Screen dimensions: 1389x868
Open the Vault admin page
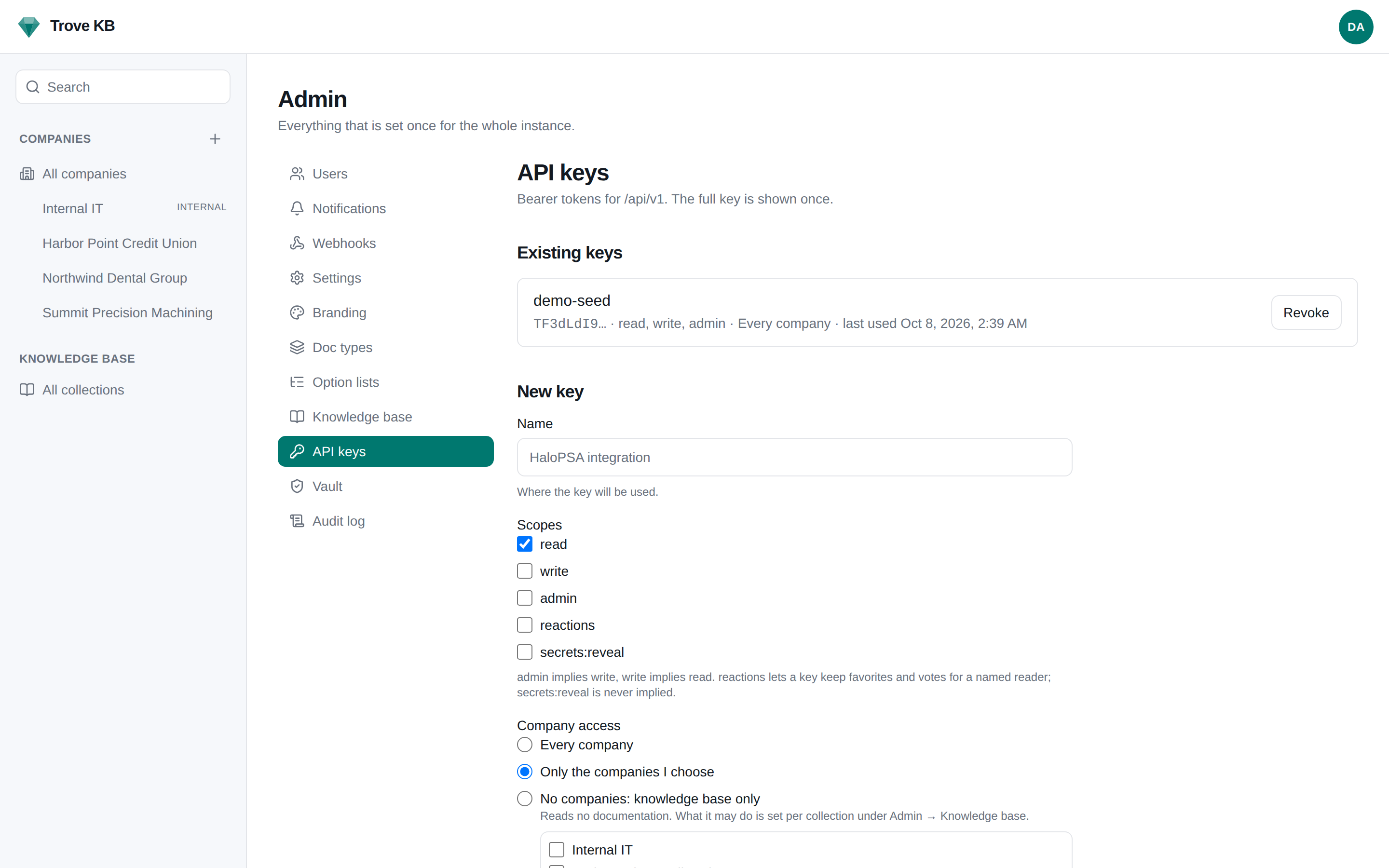click(x=386, y=486)
